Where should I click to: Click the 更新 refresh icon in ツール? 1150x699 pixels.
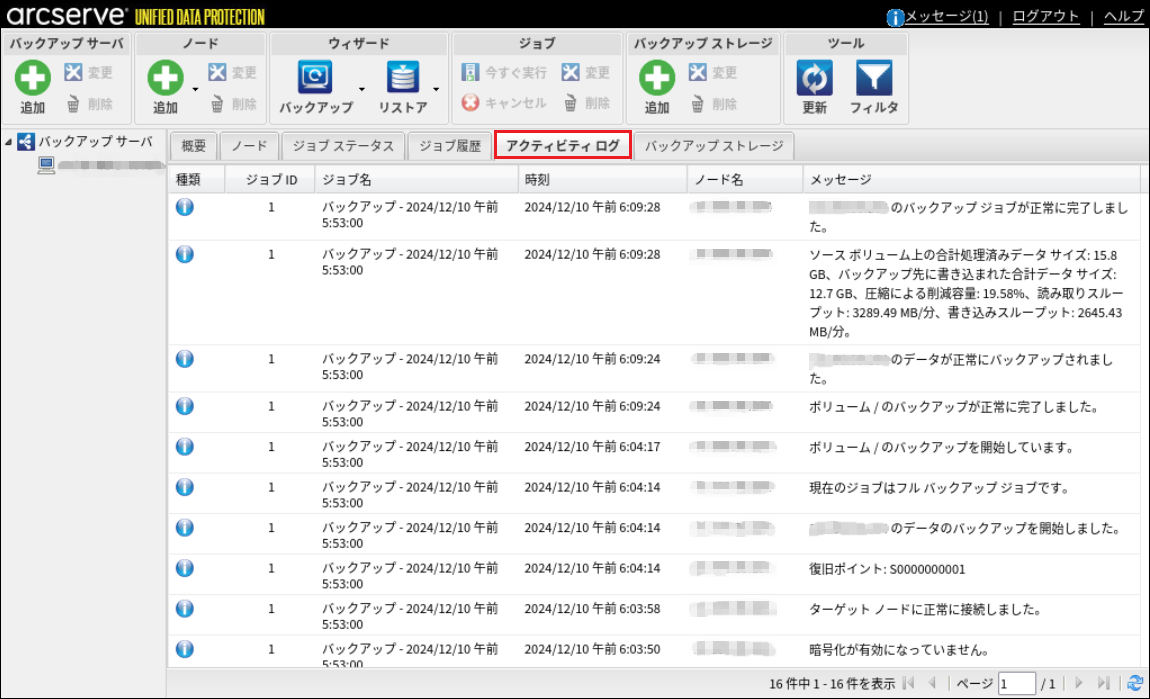pos(814,78)
